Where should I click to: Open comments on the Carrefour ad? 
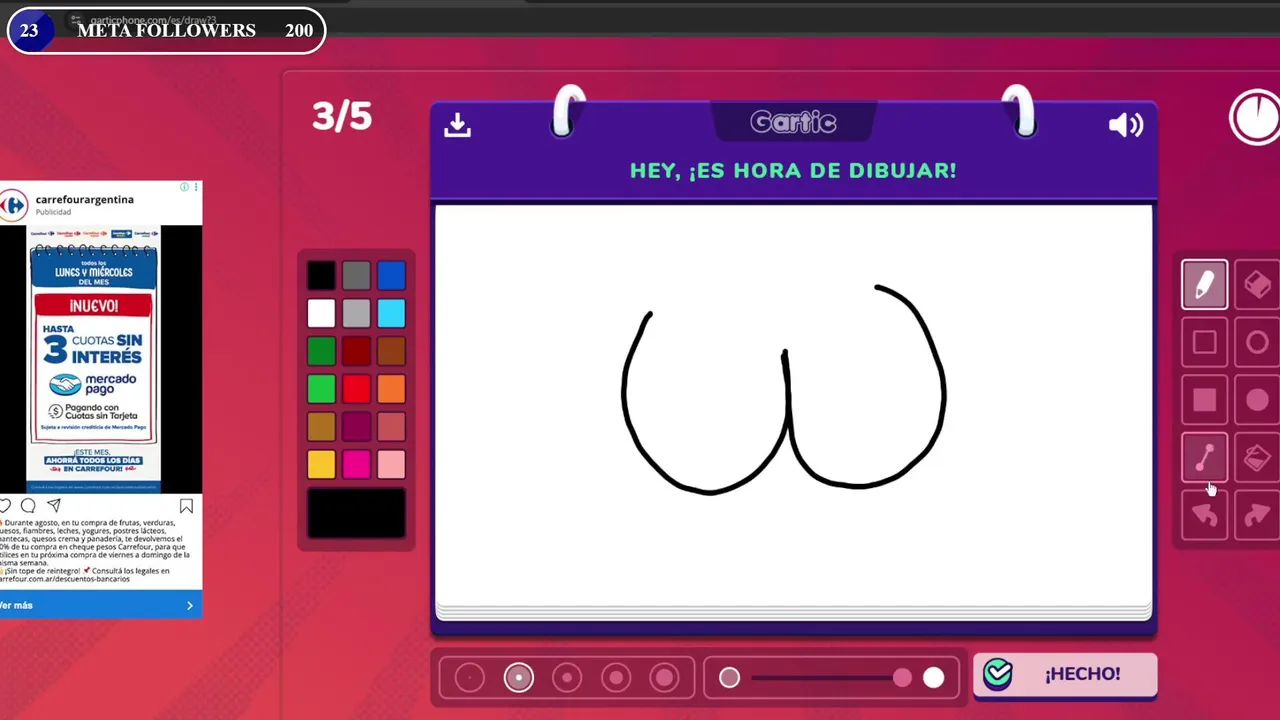[28, 506]
